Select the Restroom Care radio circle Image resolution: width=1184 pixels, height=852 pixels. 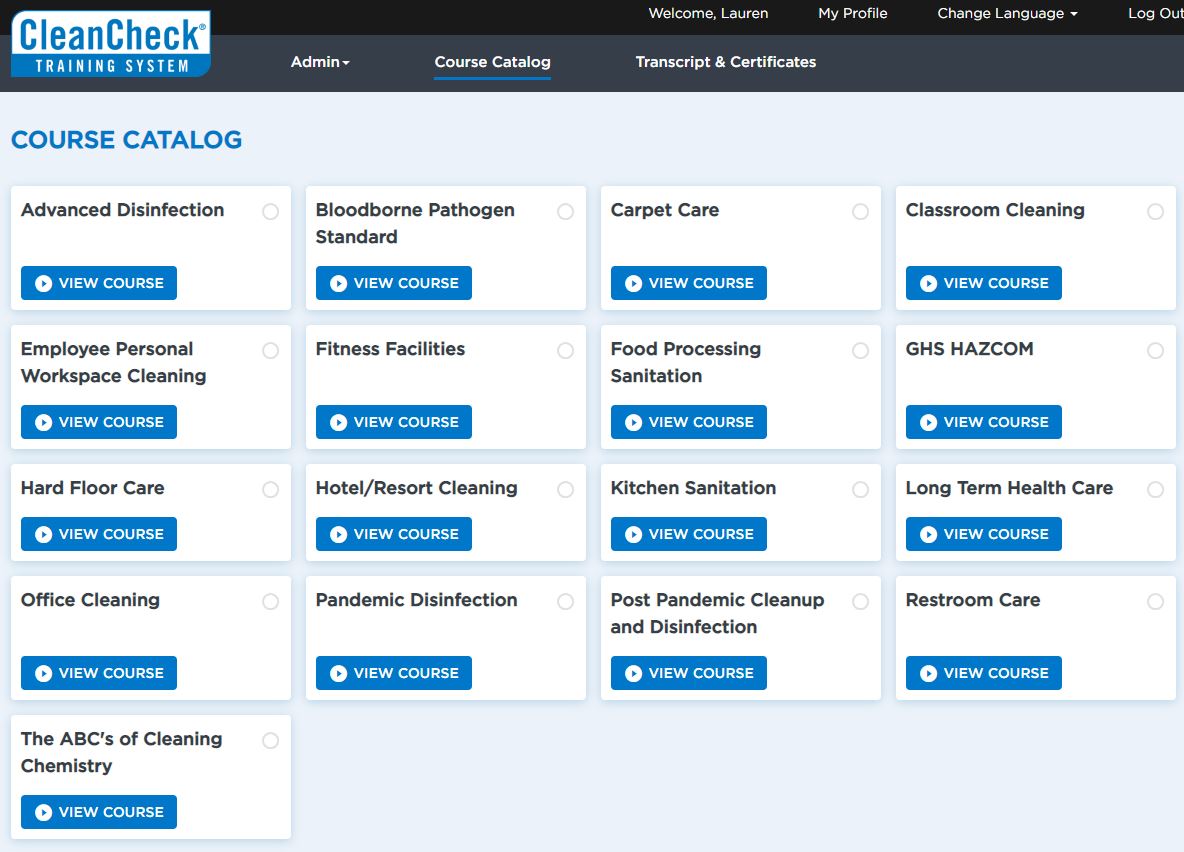(x=1155, y=601)
